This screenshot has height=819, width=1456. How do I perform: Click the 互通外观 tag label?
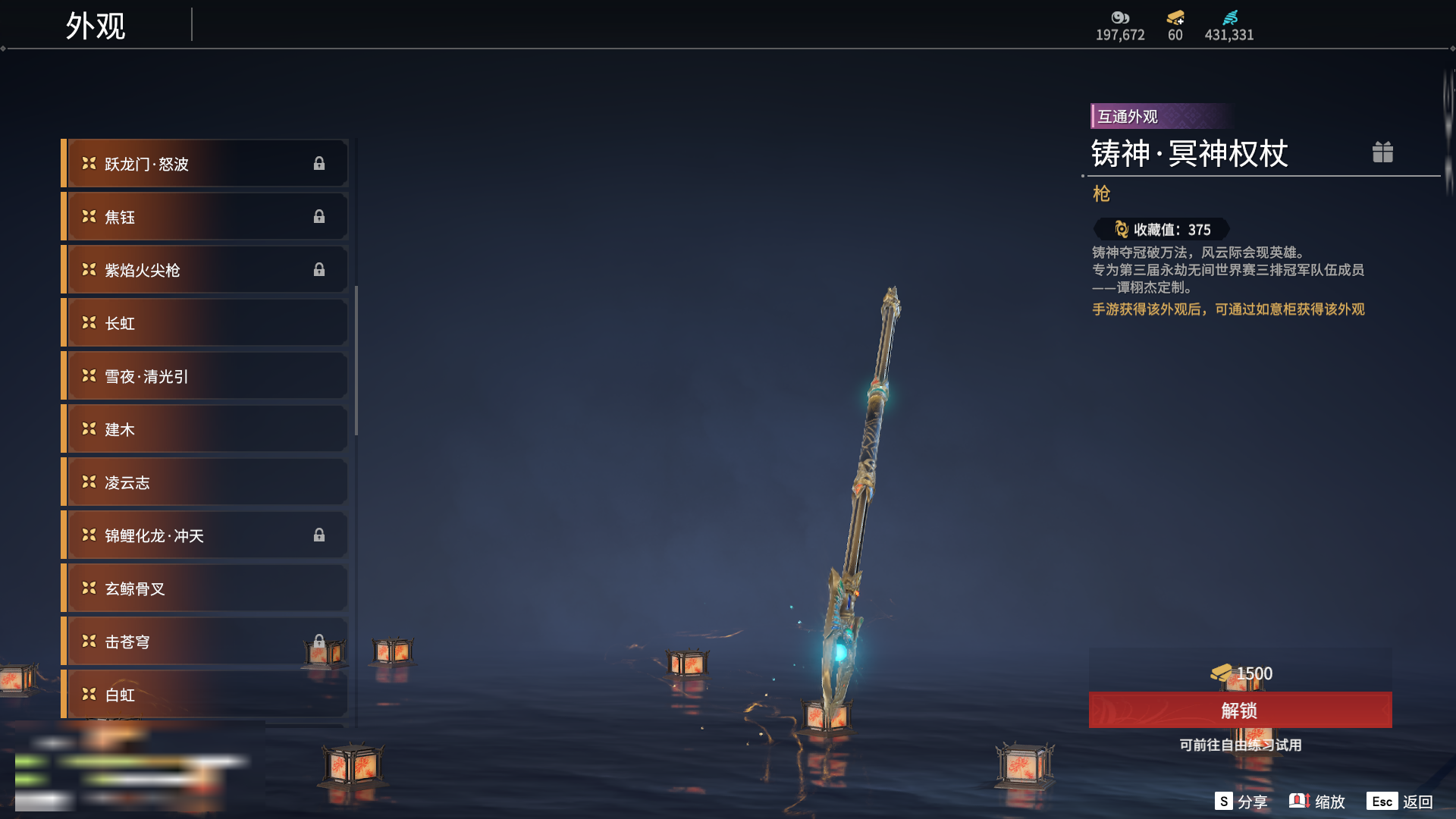[x=1128, y=117]
